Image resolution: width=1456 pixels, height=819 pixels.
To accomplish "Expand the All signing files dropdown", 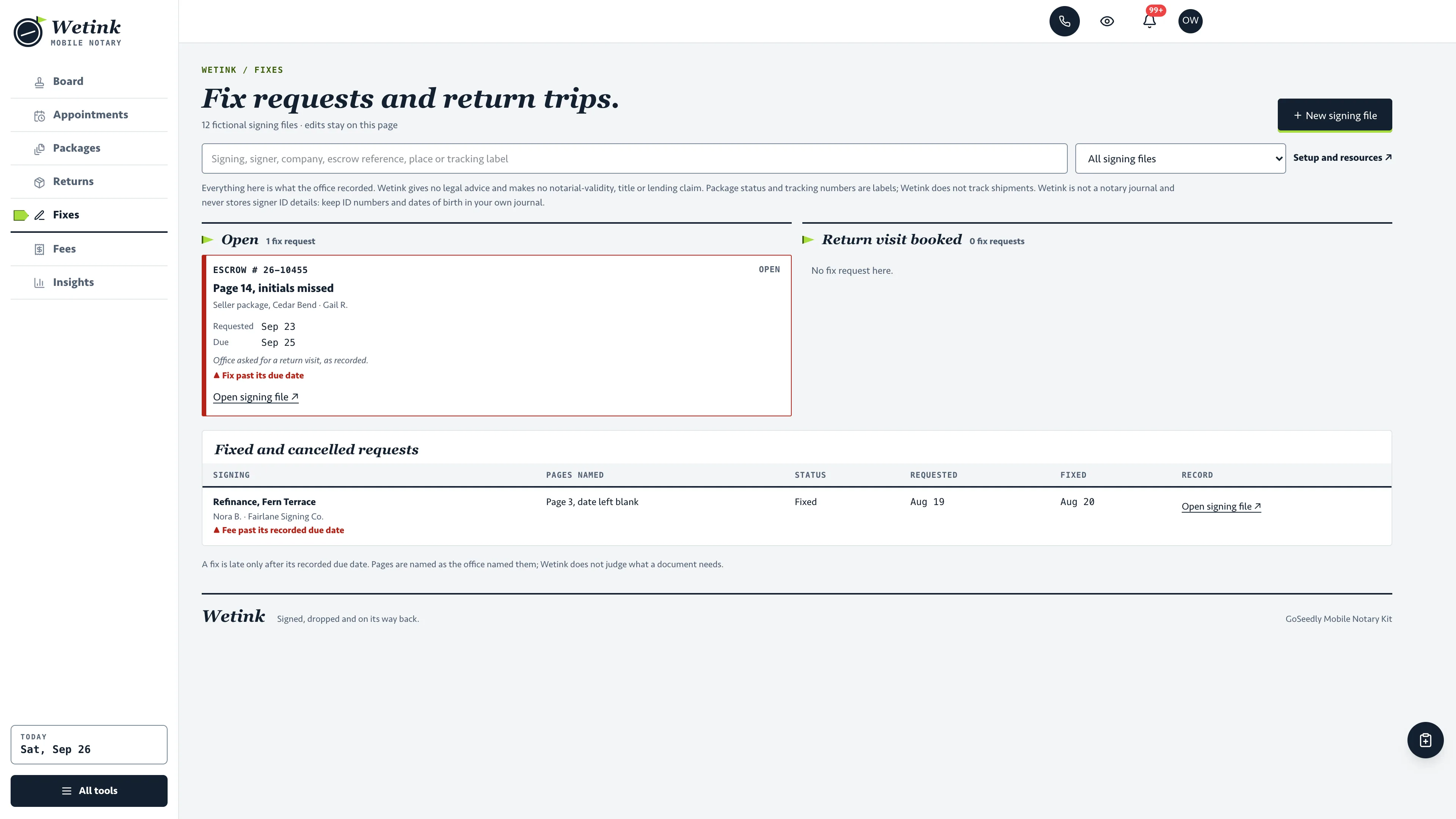I will [x=1180, y=158].
